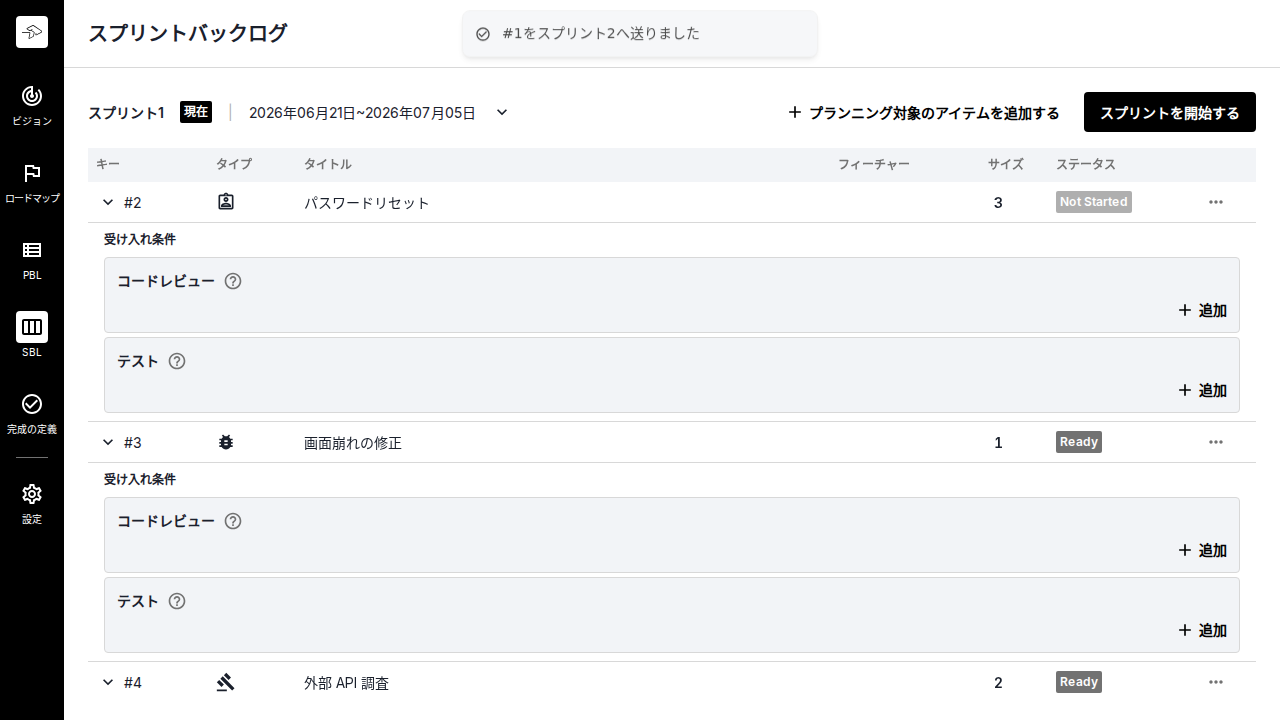1280x720 pixels.
Task: Show help for #3 コードレビュー
Action: pos(233,521)
